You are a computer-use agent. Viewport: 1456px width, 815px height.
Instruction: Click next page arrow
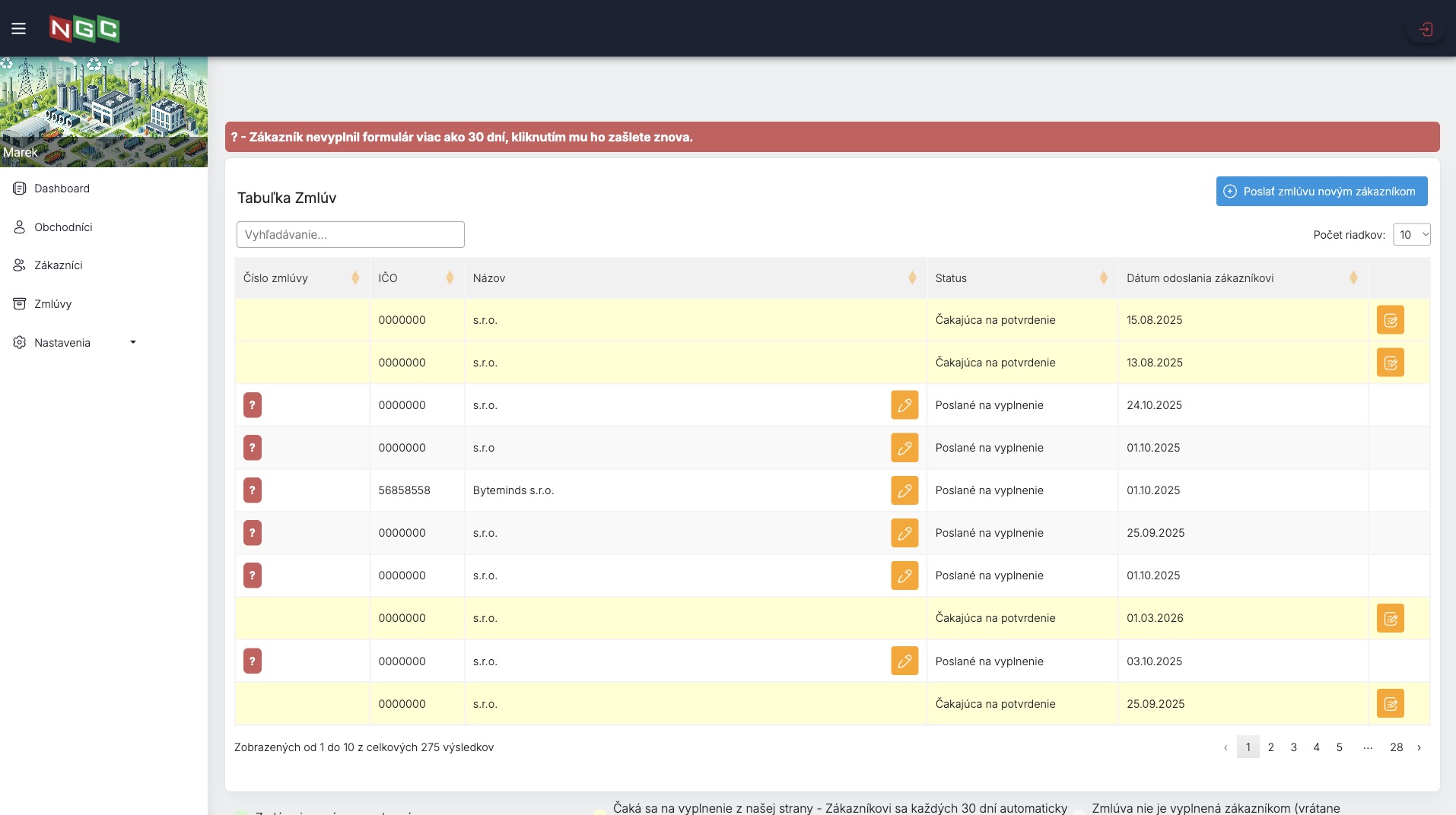[x=1419, y=747]
